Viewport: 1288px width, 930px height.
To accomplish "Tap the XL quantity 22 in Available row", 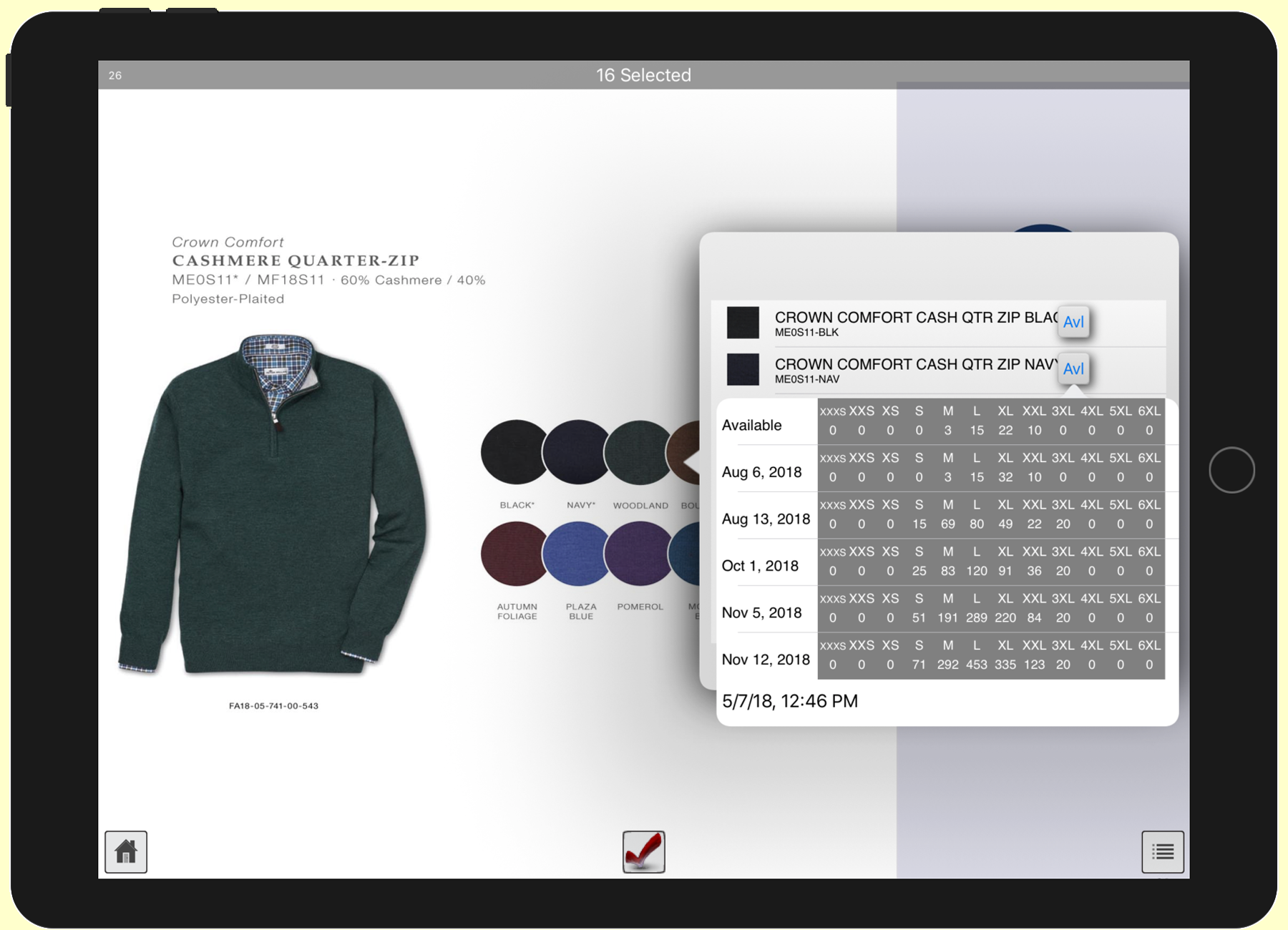I will click(x=1005, y=431).
